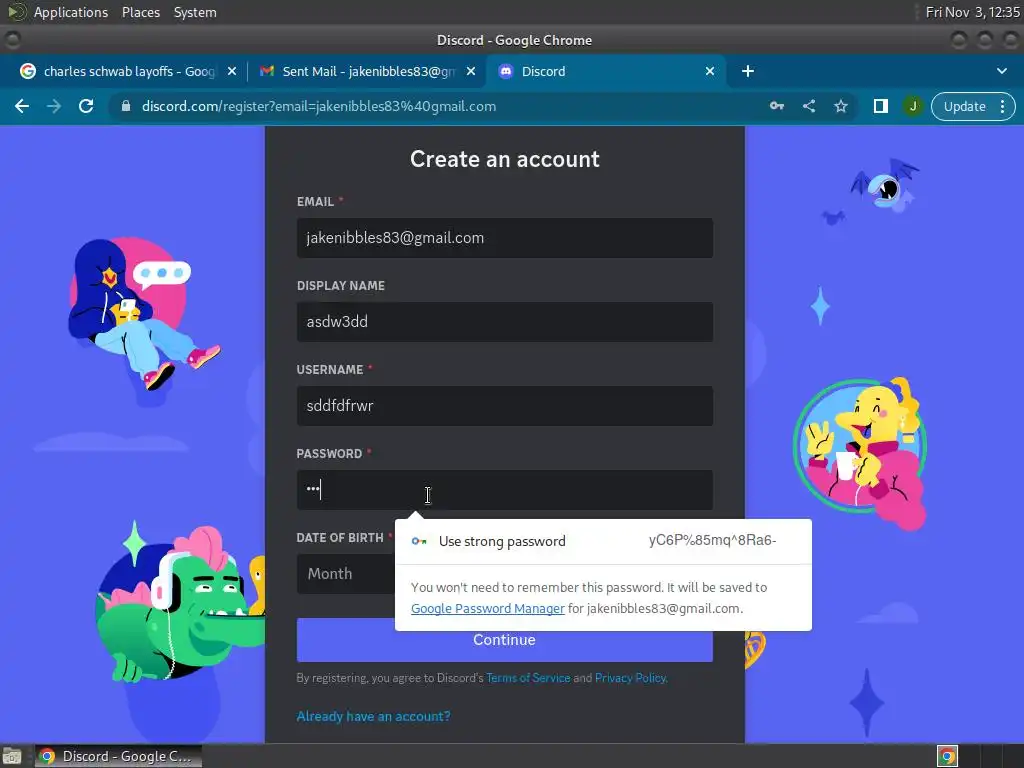Open saved passwords key icon in address bar

pyautogui.click(x=776, y=106)
